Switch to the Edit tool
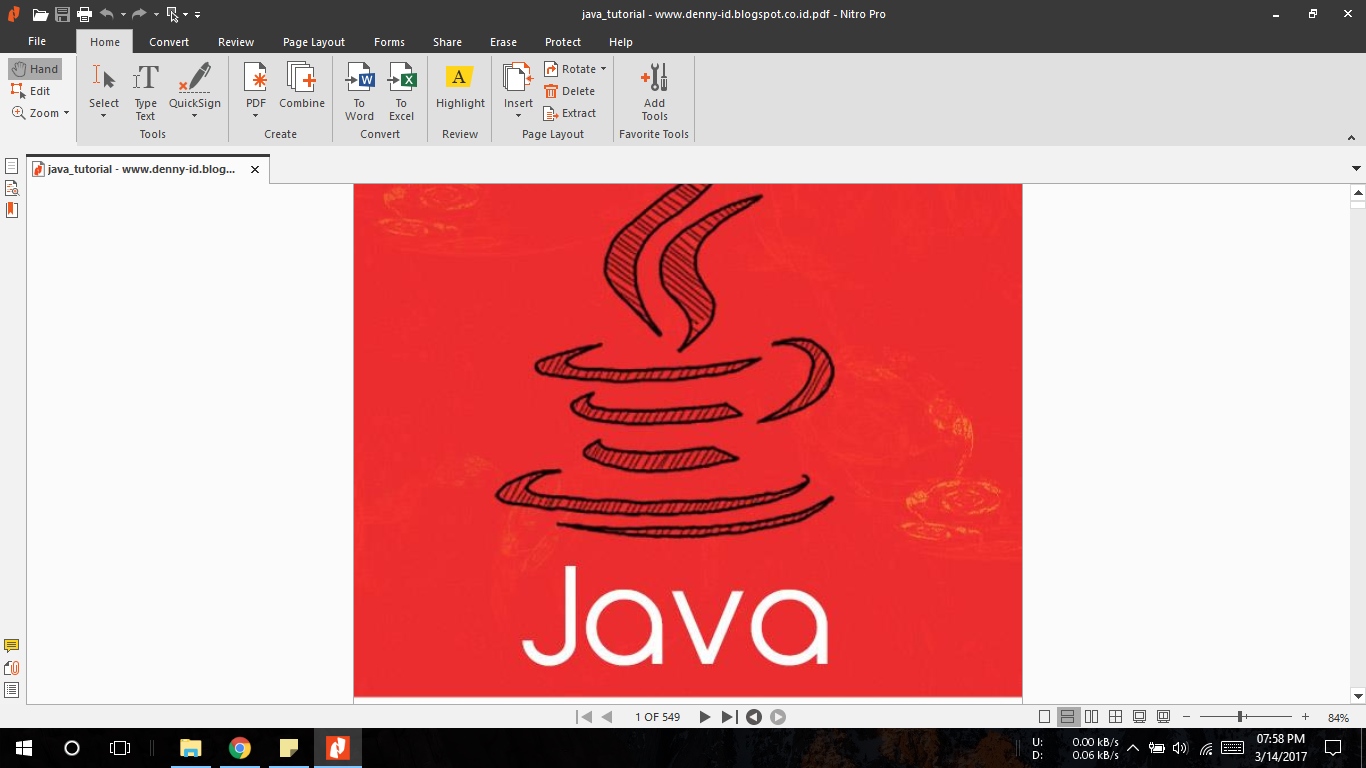Viewport: 1366px width, 768px height. pos(31,91)
